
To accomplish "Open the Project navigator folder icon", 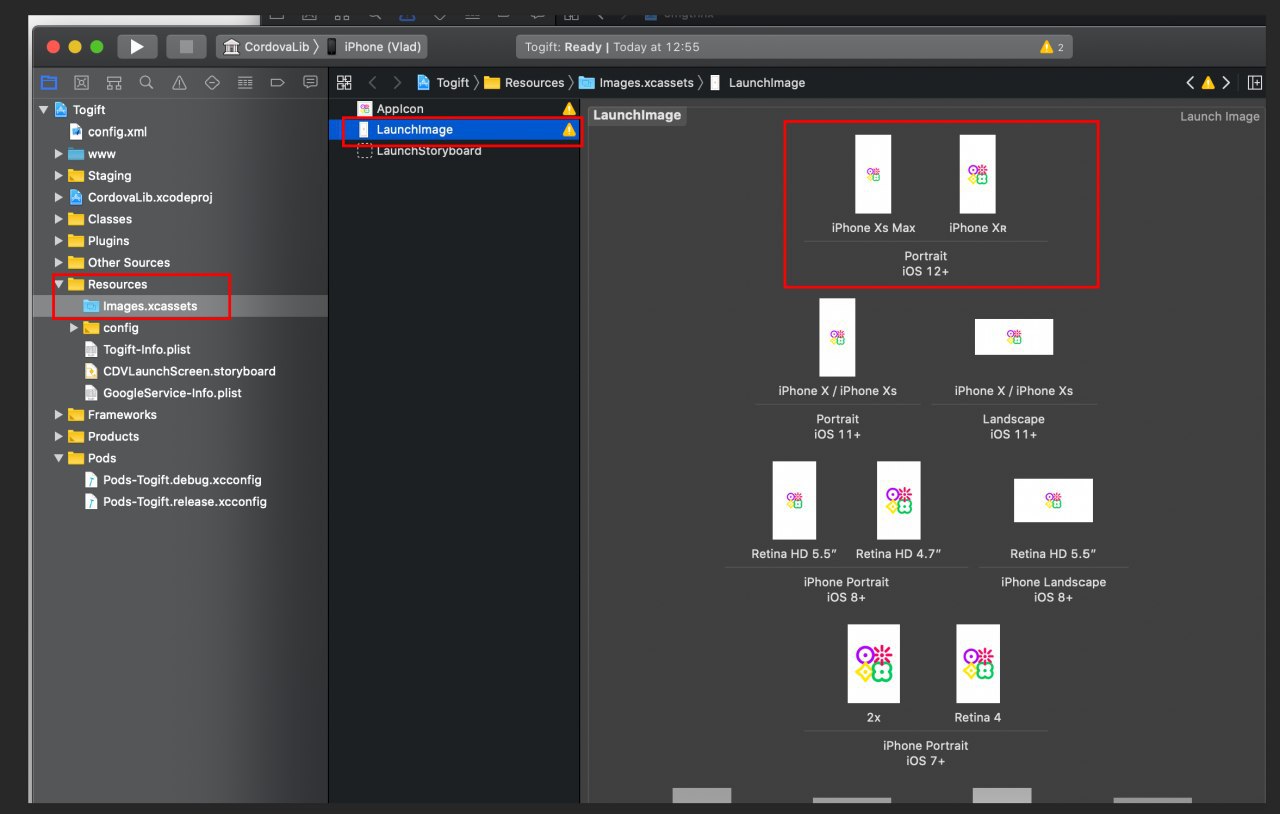I will tap(49, 82).
